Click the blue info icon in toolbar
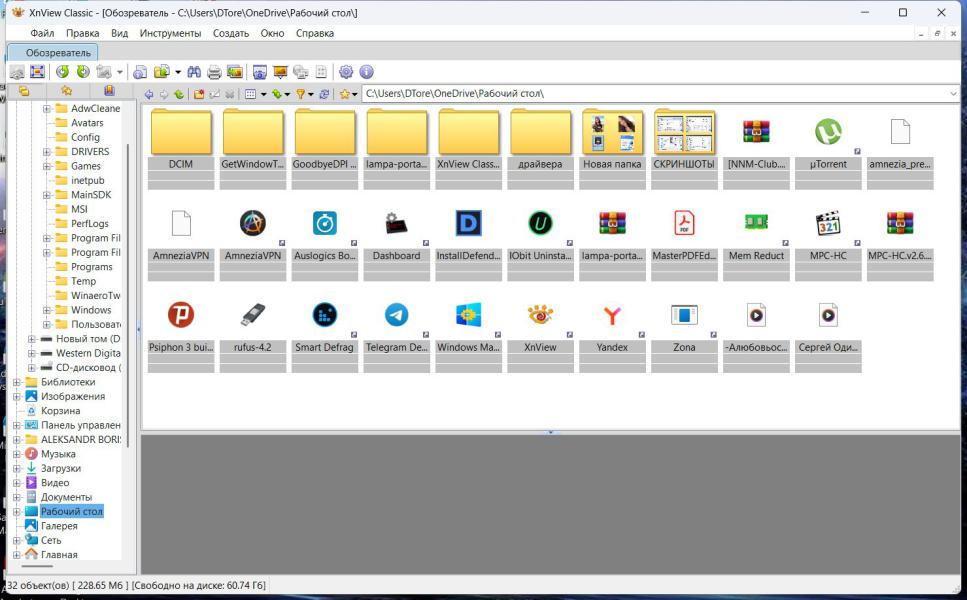This screenshot has width=967, height=600. tap(366, 72)
